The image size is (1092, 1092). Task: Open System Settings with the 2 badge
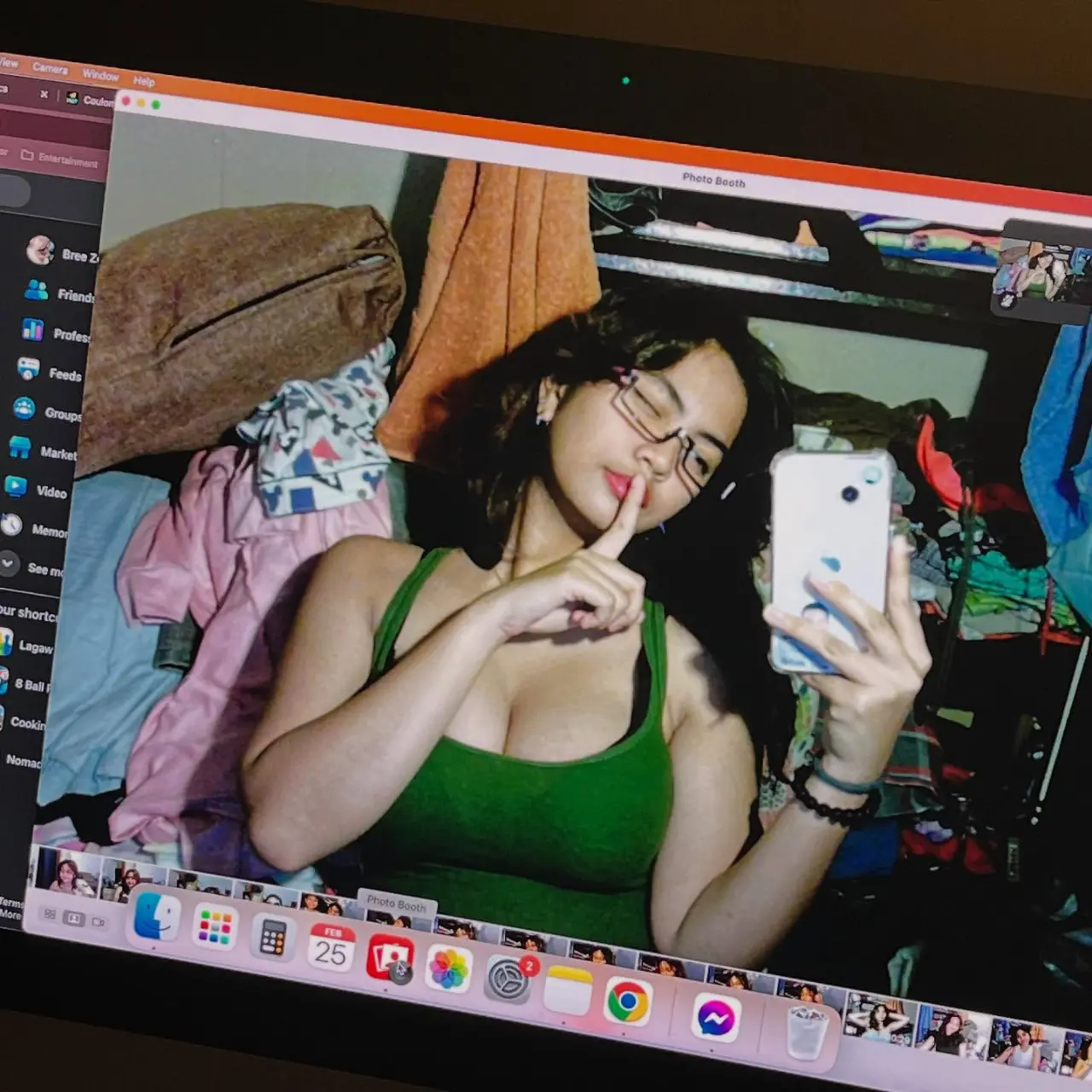(508, 979)
